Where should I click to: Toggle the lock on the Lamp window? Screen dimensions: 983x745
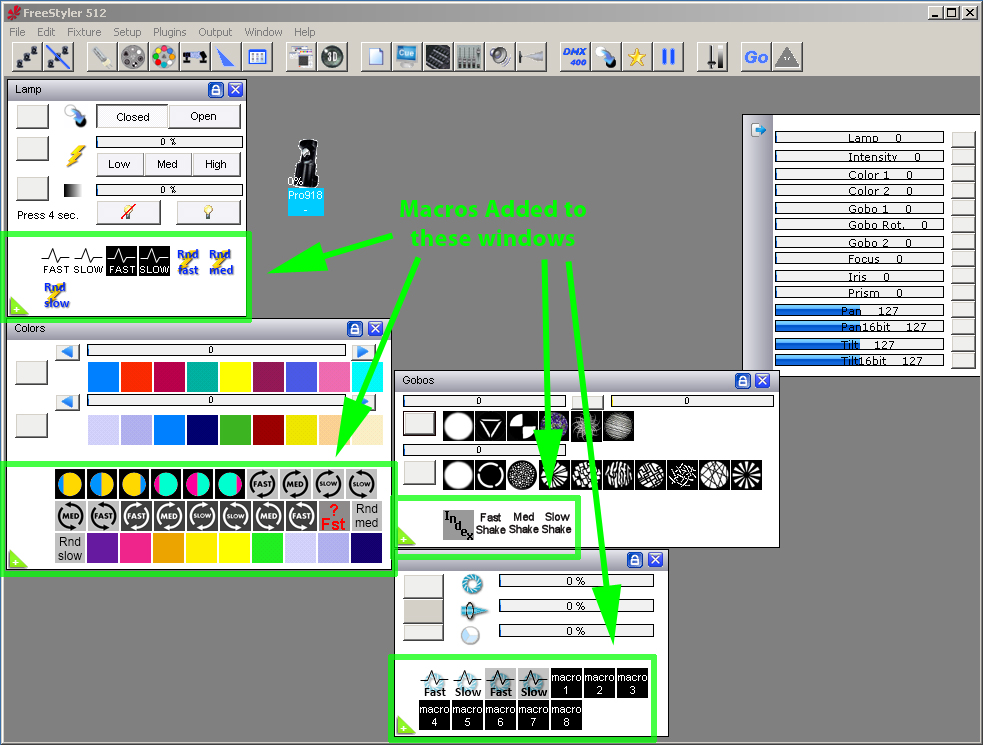[x=216, y=90]
